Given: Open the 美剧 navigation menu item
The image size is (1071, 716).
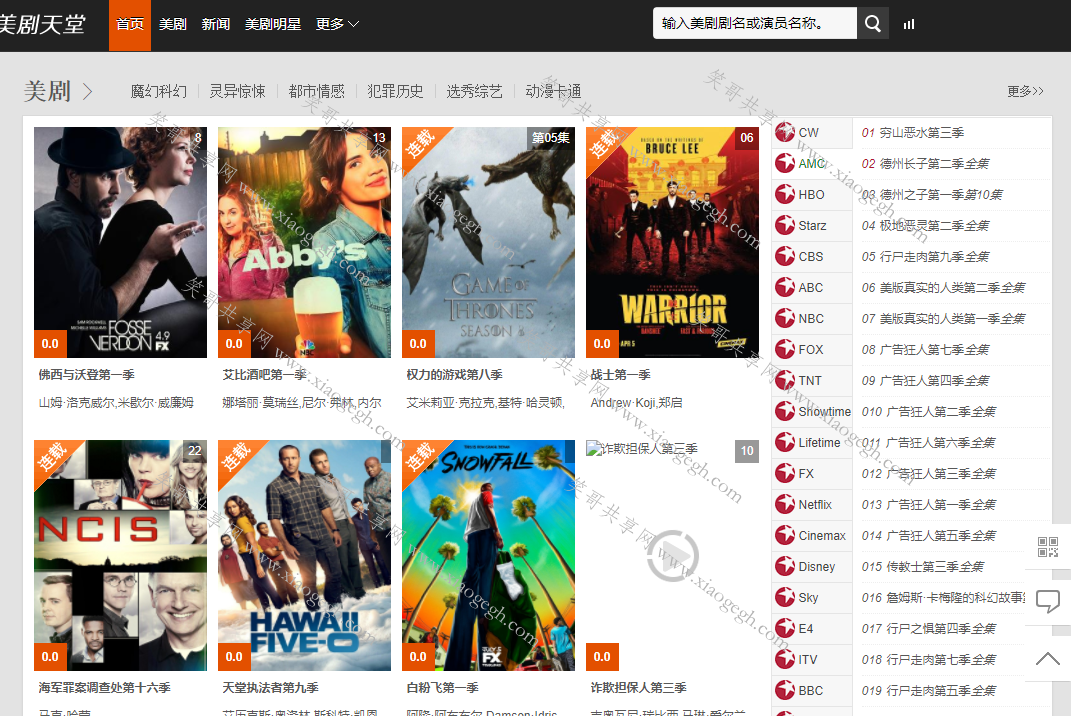Looking at the screenshot, I should (x=173, y=24).
